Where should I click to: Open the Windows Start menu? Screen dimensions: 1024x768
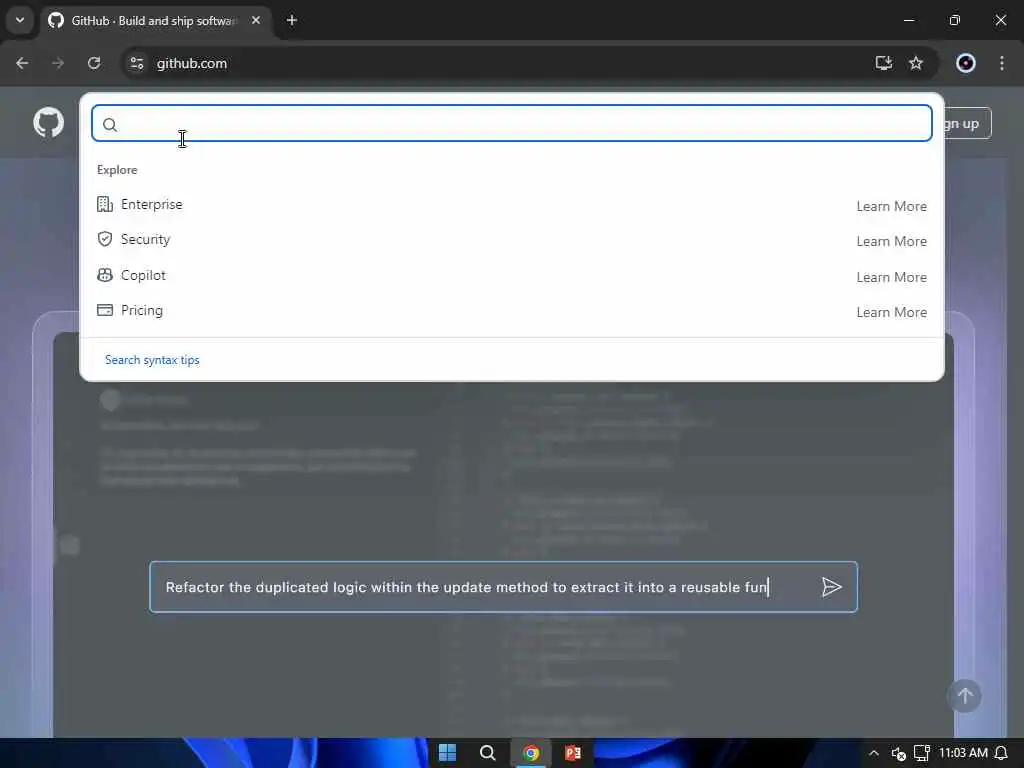tap(447, 753)
